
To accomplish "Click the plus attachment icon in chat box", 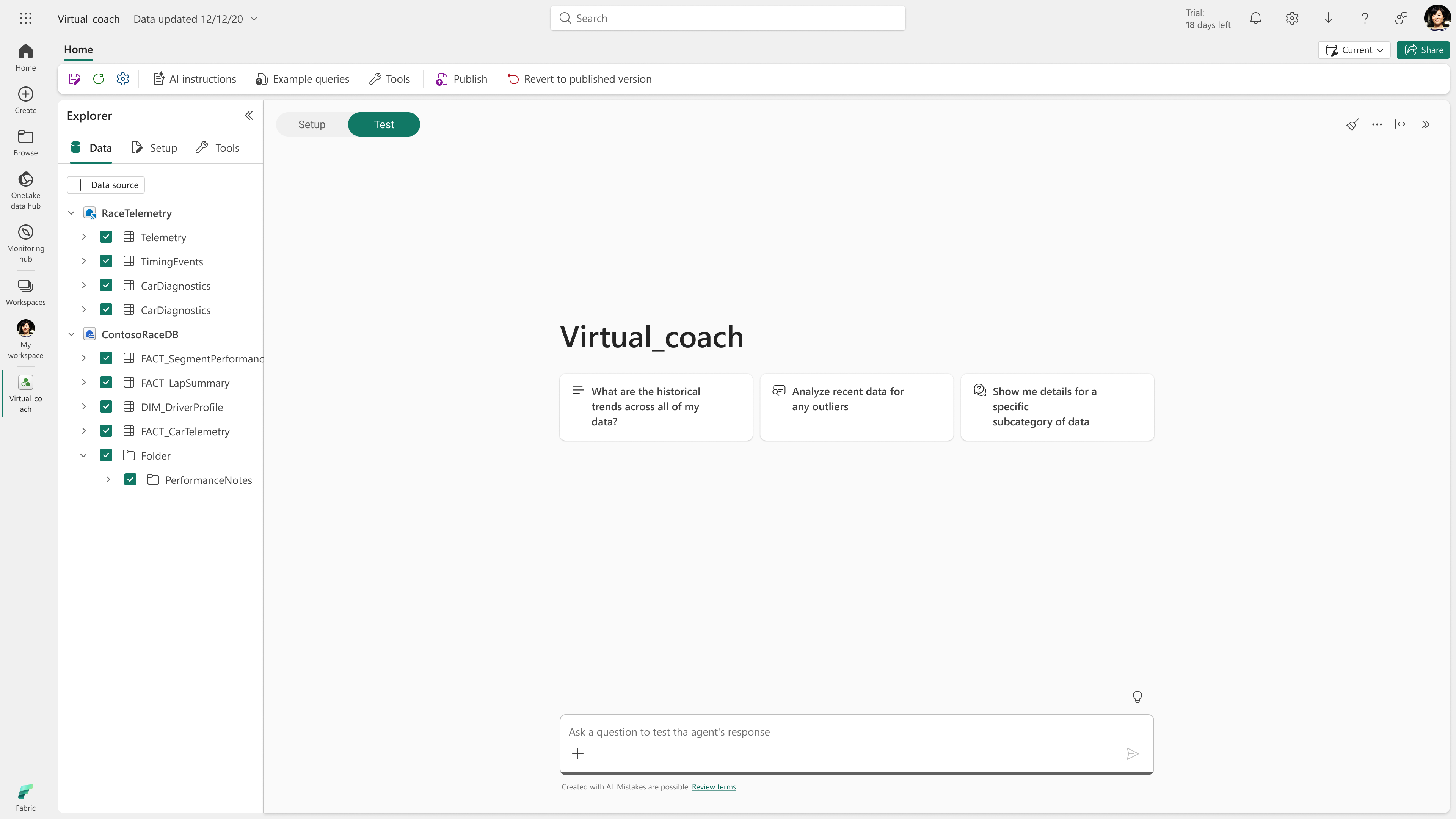I will point(577,753).
